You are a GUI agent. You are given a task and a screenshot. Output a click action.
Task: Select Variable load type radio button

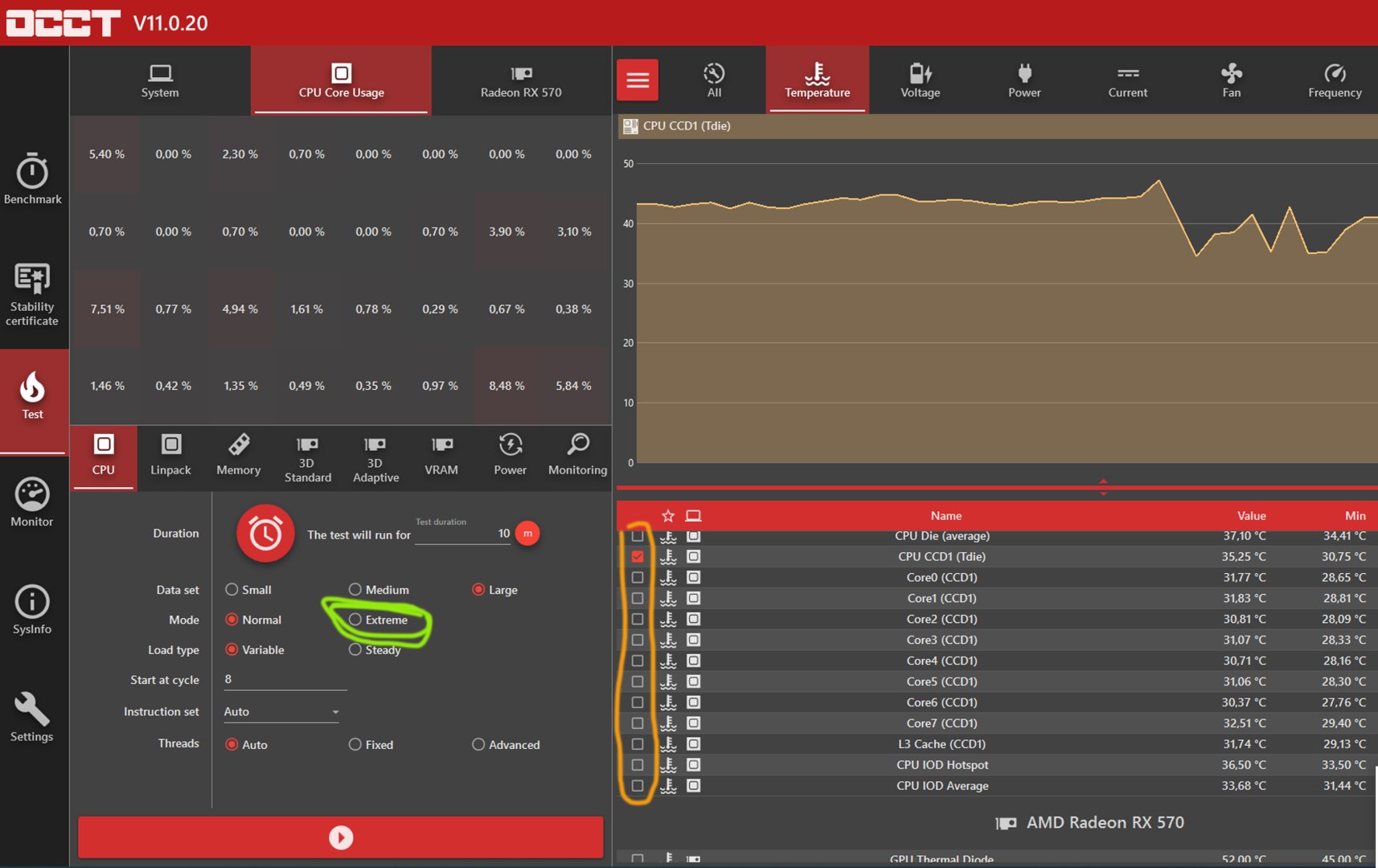pos(232,649)
